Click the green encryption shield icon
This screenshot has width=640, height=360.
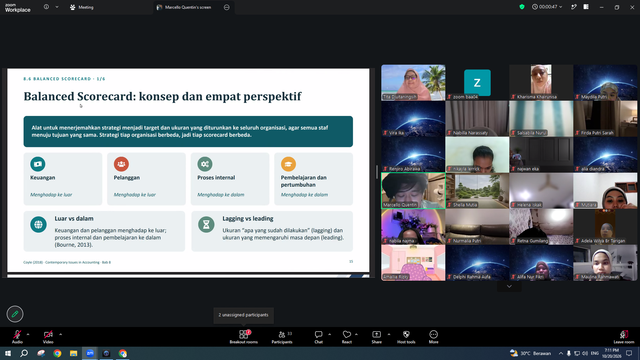point(522,7)
